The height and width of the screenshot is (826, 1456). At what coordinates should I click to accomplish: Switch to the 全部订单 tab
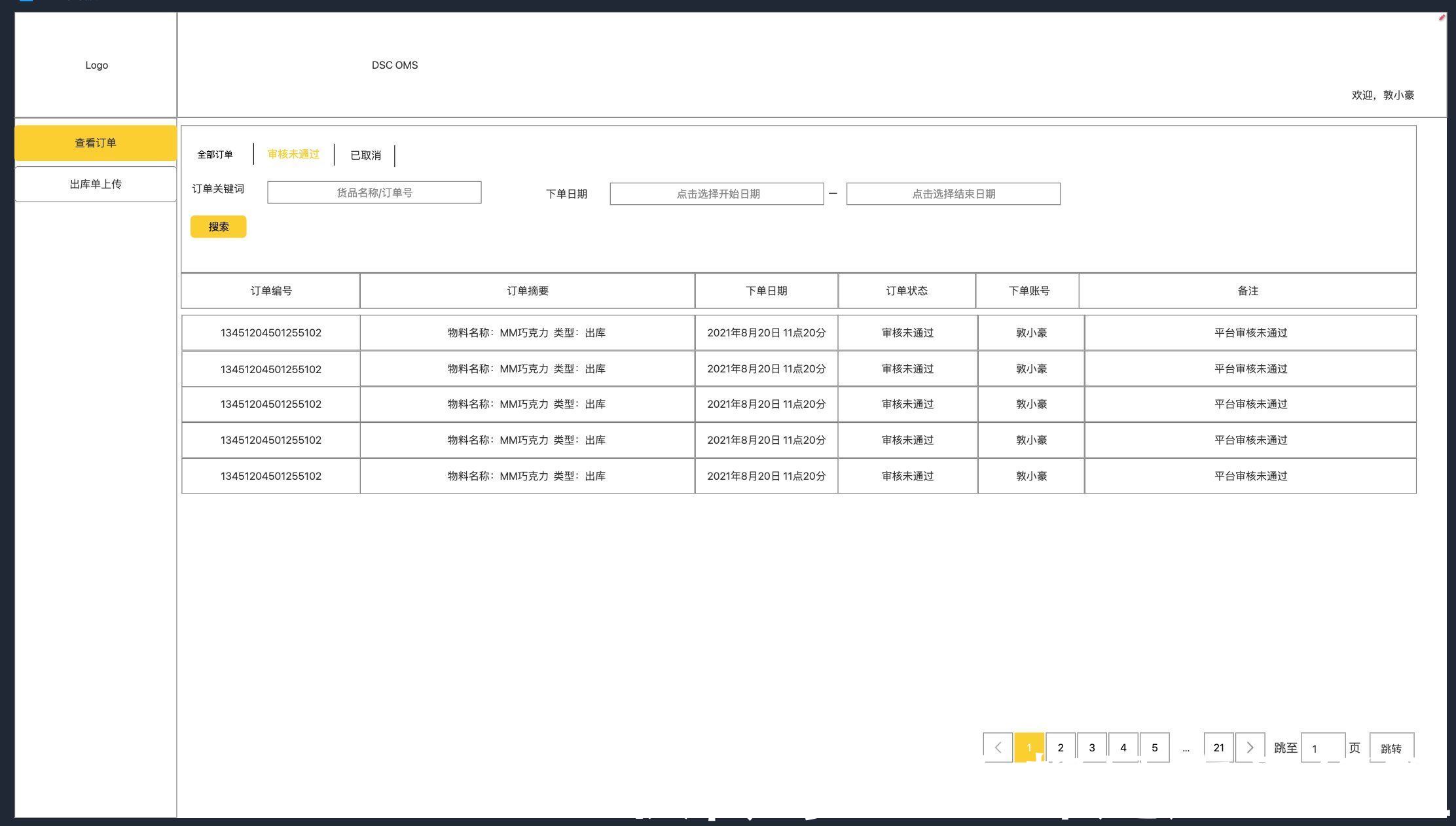click(x=215, y=154)
